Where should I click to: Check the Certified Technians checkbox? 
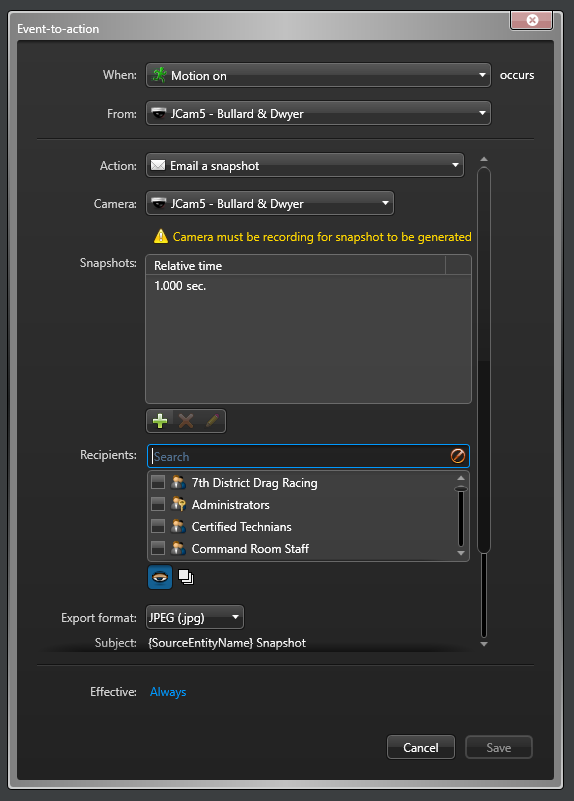pos(158,526)
